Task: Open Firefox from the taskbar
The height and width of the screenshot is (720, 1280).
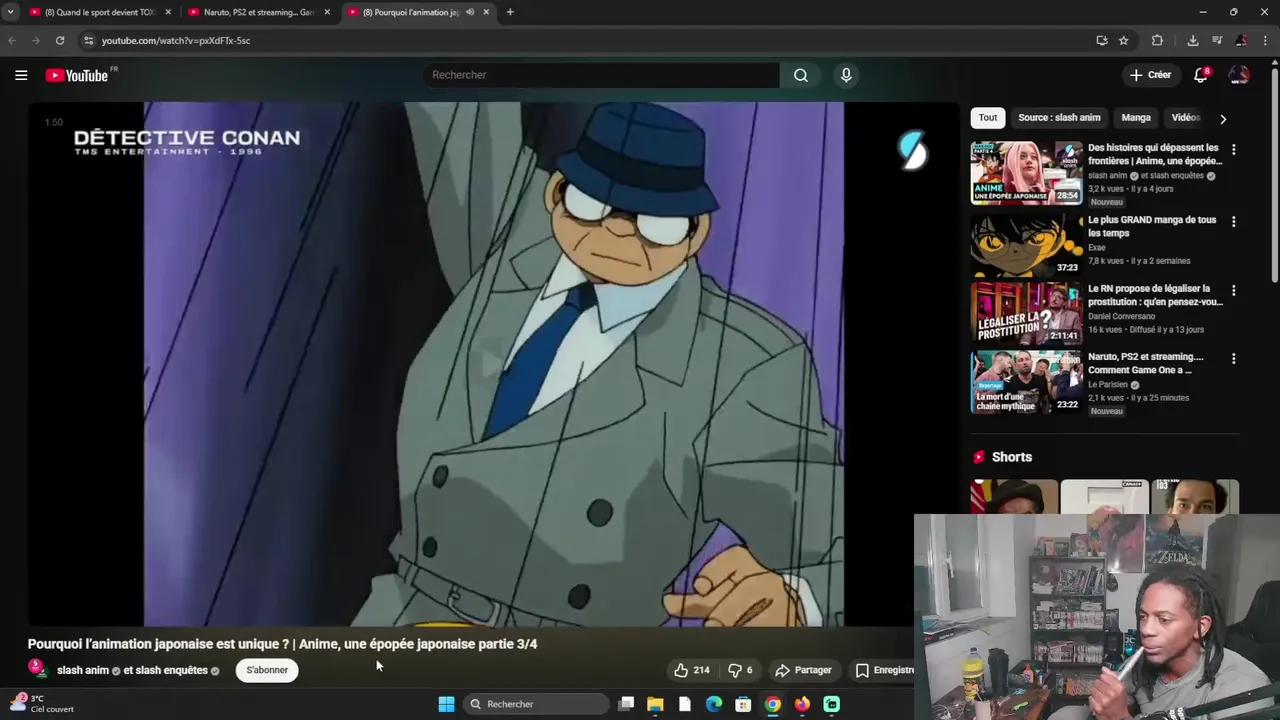Action: [802, 704]
